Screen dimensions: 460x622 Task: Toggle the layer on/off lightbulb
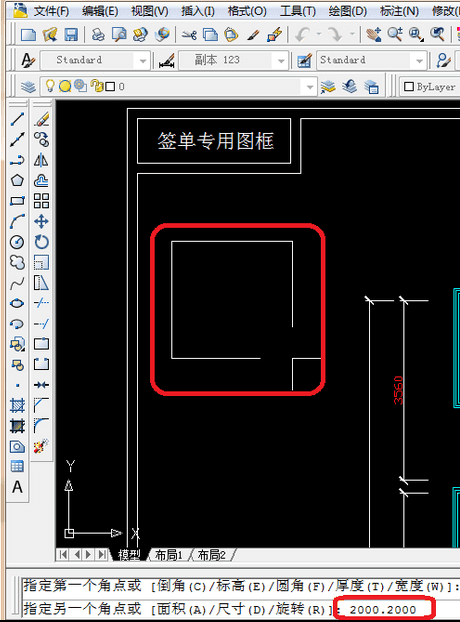(x=50, y=86)
